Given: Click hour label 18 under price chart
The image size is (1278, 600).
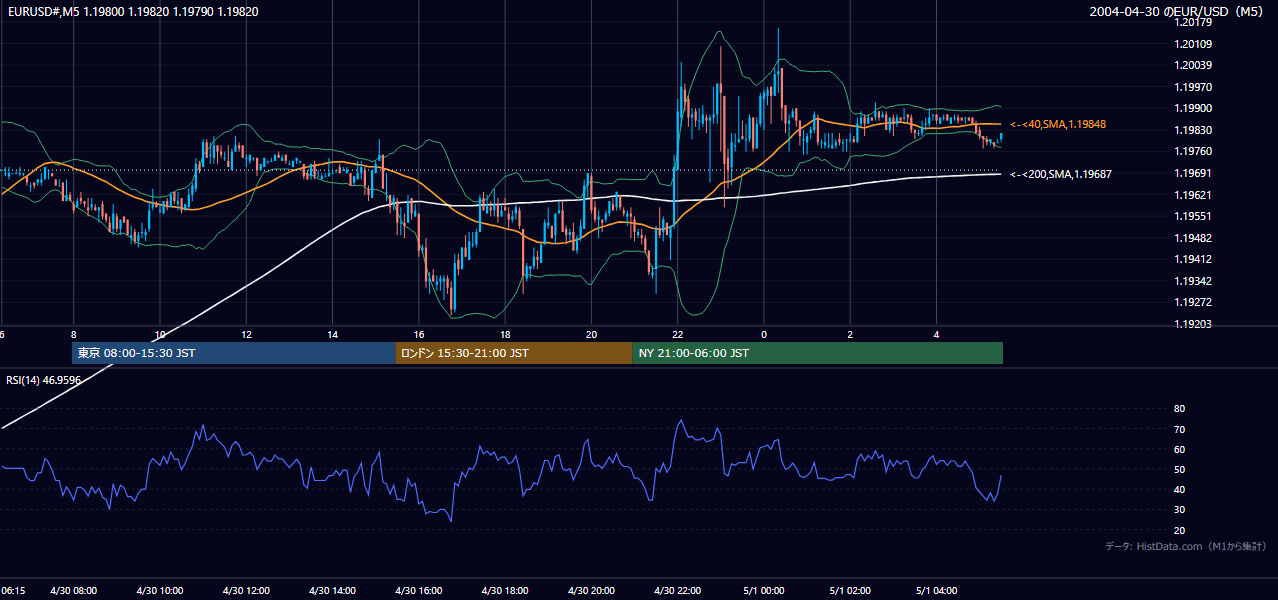Looking at the screenshot, I should pos(505,335).
